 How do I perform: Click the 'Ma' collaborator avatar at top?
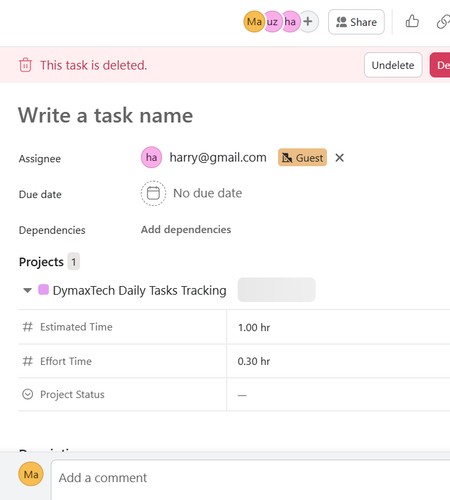(254, 22)
